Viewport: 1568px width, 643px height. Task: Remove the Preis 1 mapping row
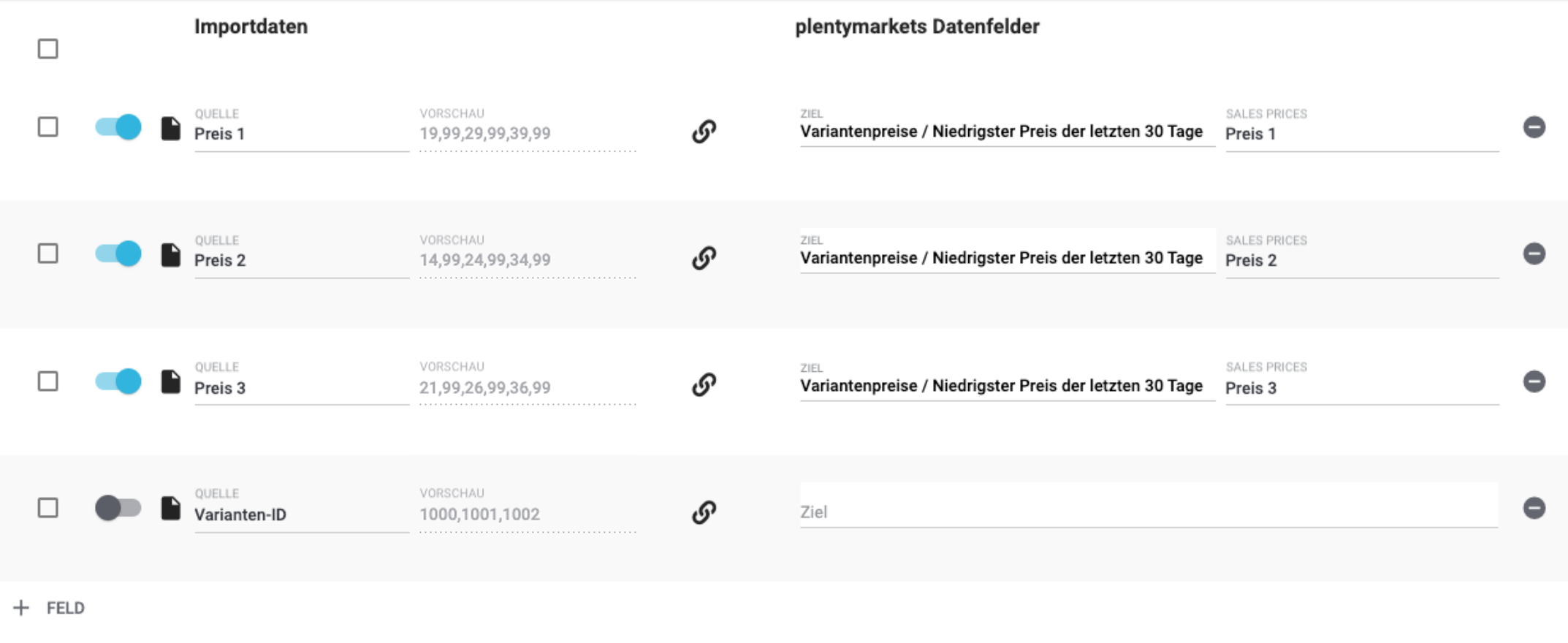pos(1534,127)
